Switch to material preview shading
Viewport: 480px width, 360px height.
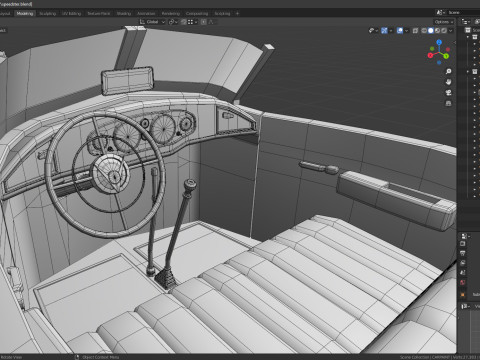(x=437, y=31)
